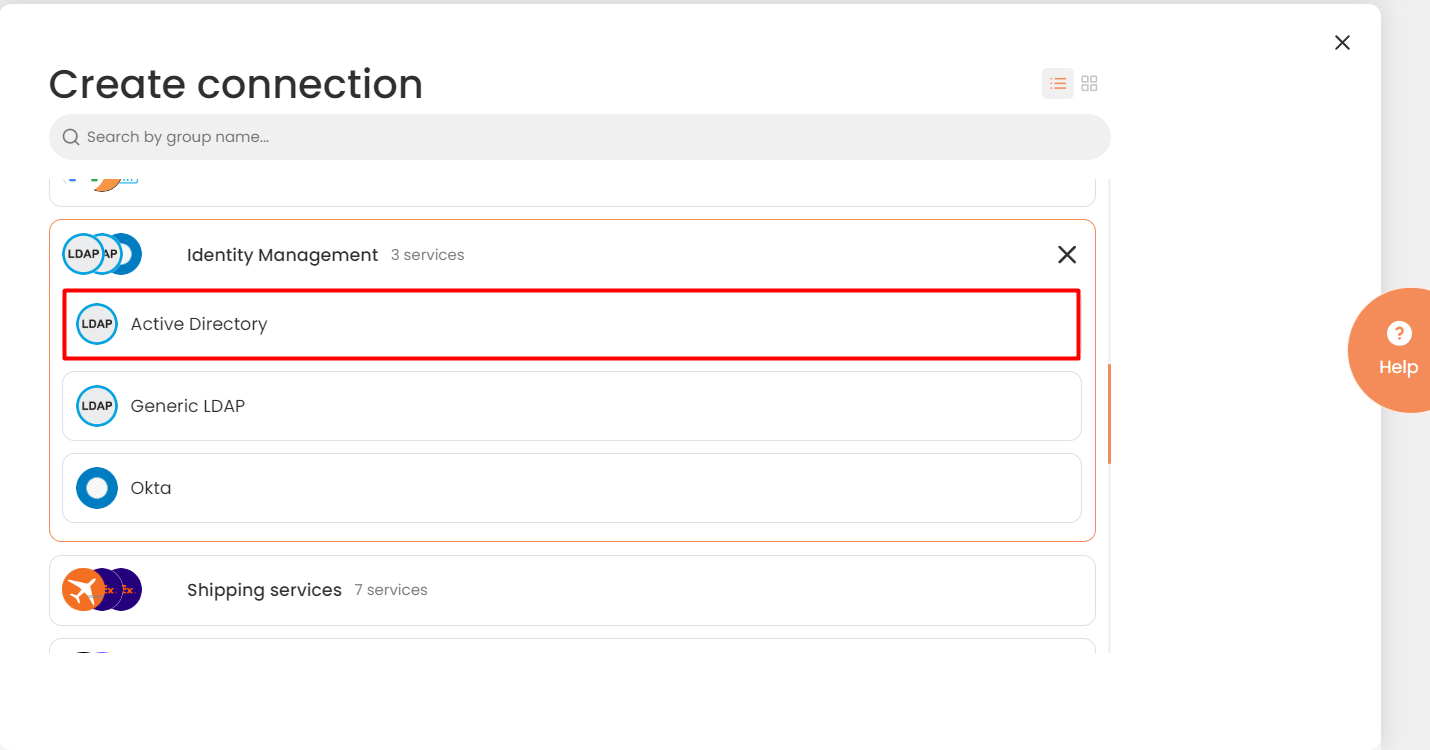
Task: Click the search magnifier icon
Action: click(71, 137)
